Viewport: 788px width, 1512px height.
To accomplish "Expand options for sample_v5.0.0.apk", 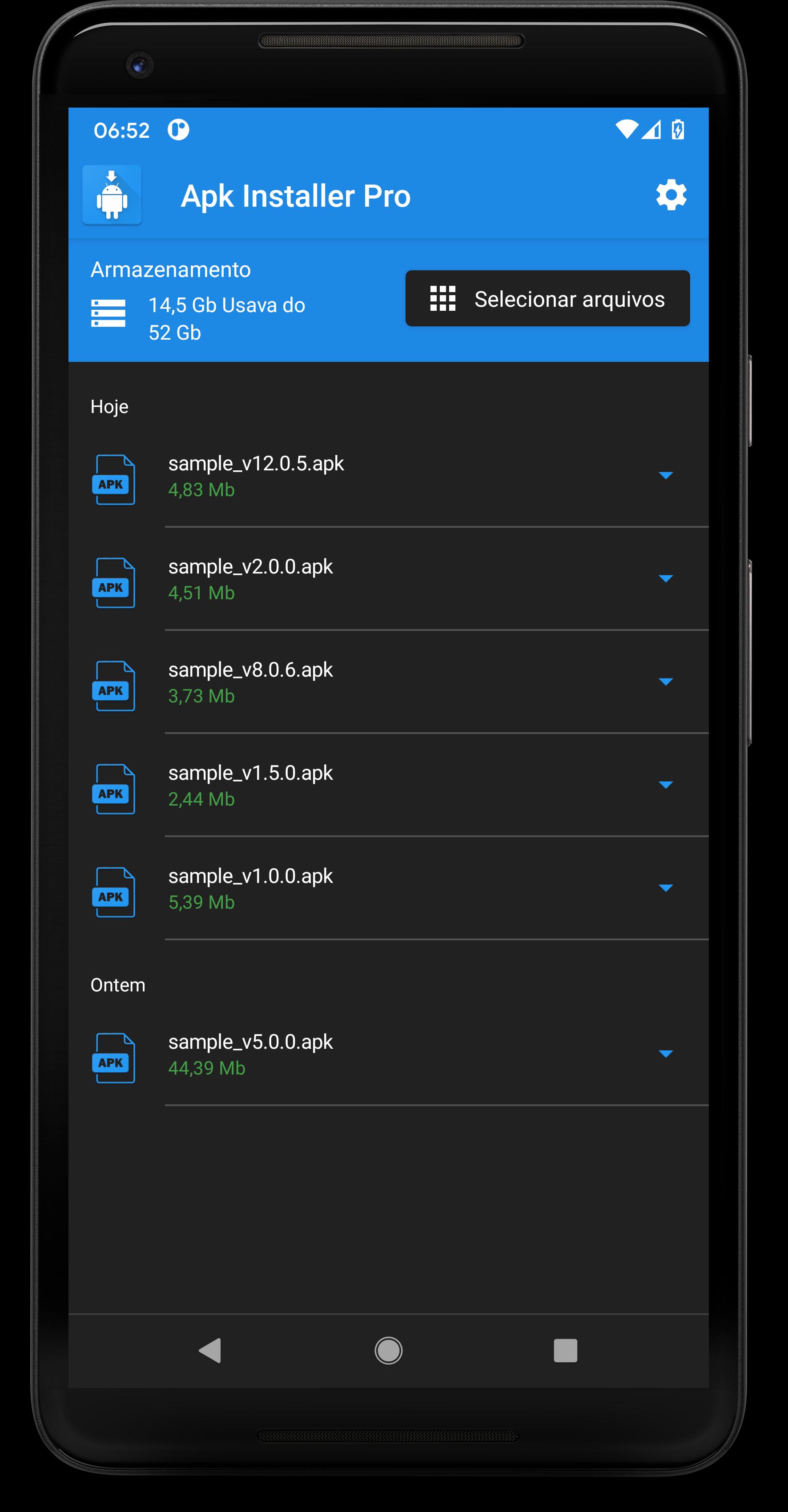I will pos(665,1054).
